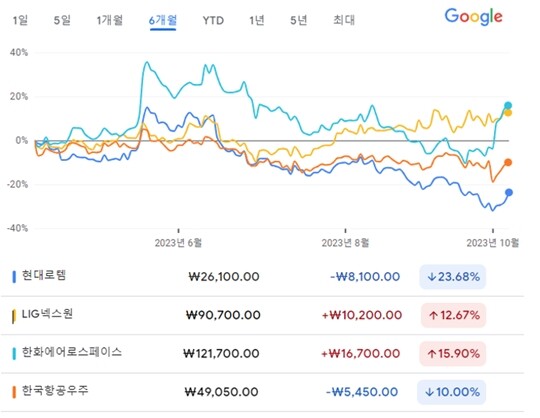The height and width of the screenshot is (418, 540).
Task: Open the 현대로템 stock row
Action: pyautogui.click(x=262, y=276)
